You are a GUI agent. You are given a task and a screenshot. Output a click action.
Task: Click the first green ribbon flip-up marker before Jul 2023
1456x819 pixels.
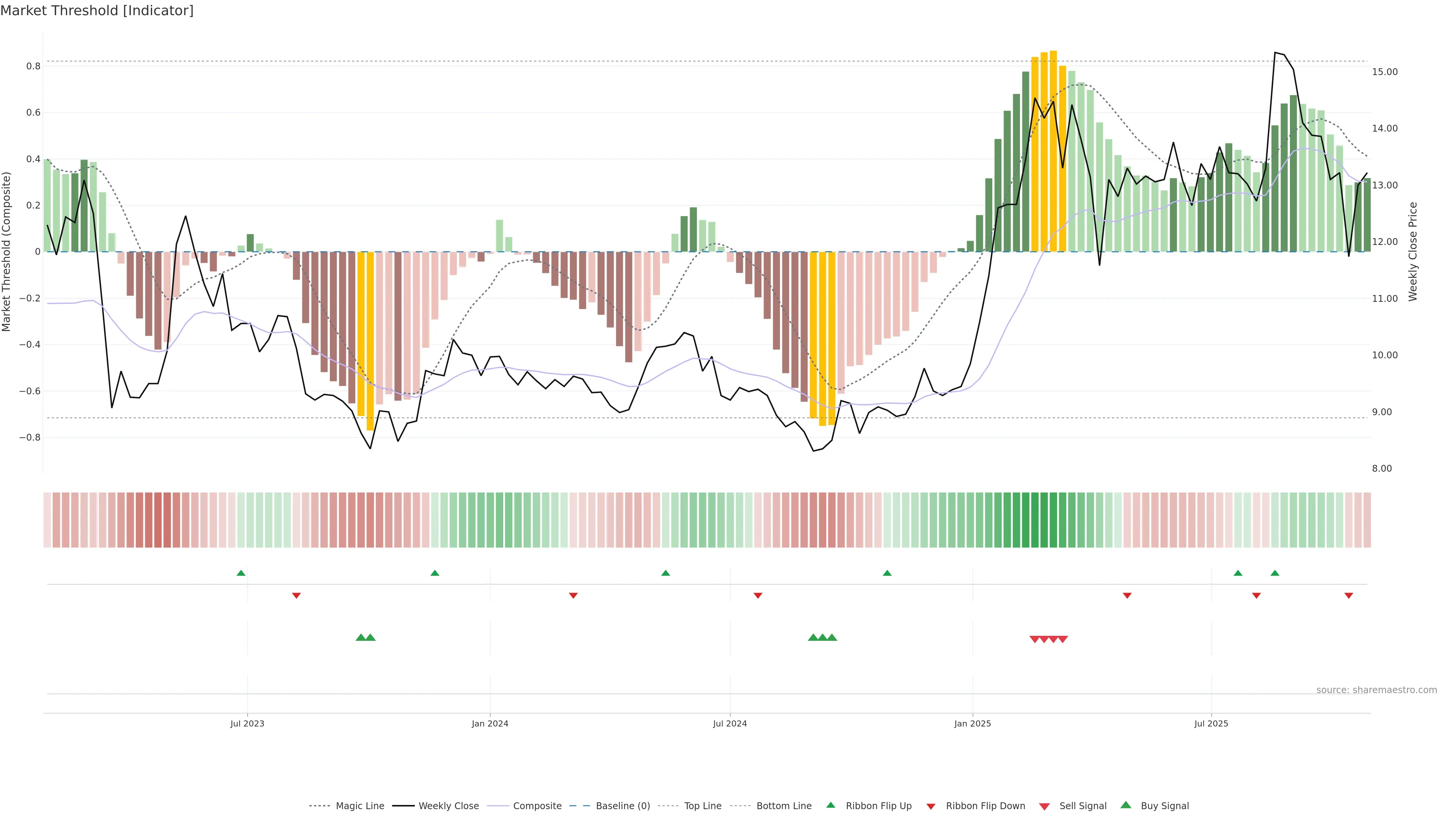tap(241, 573)
